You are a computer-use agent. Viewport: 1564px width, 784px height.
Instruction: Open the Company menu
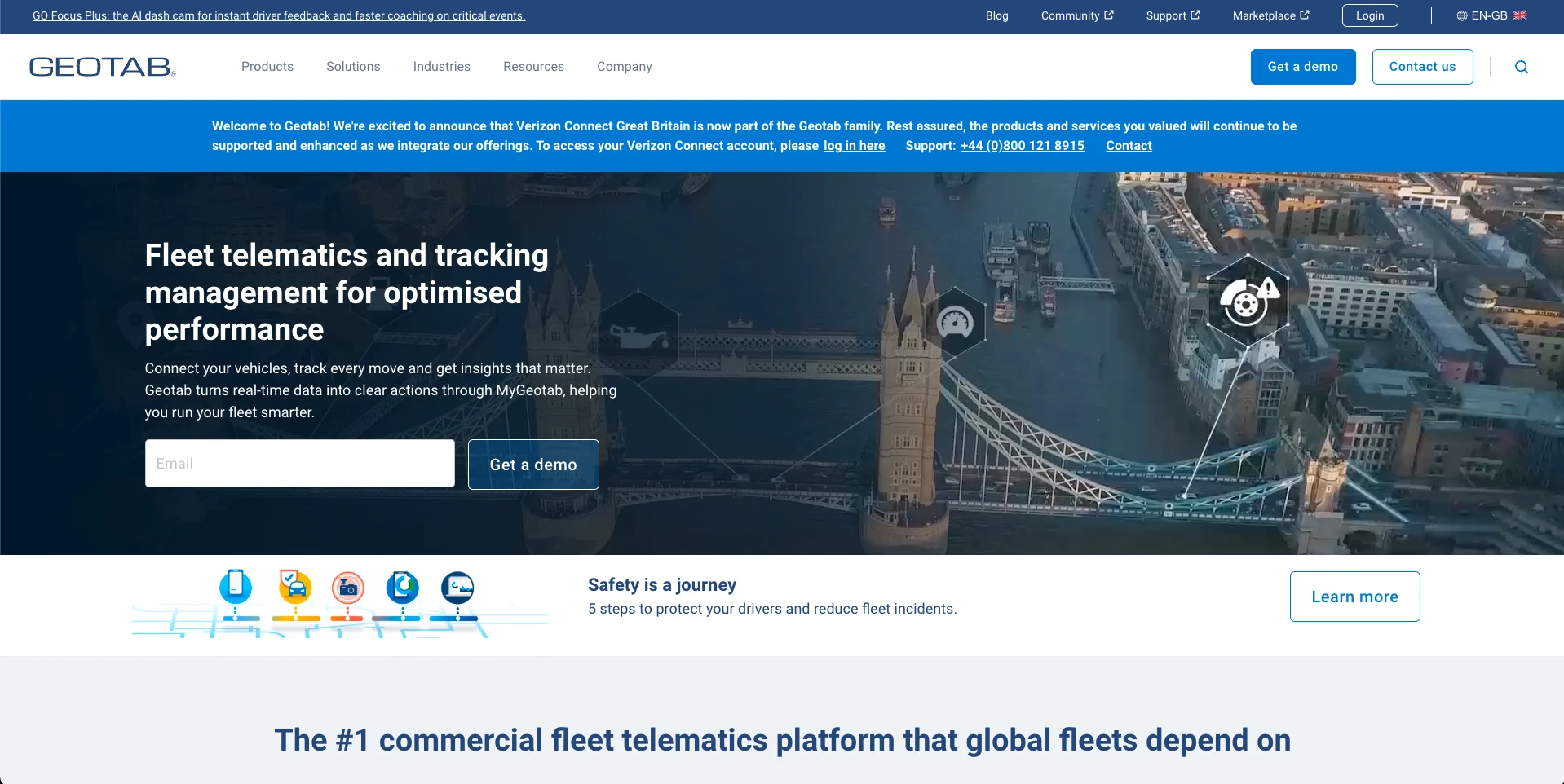coord(625,67)
